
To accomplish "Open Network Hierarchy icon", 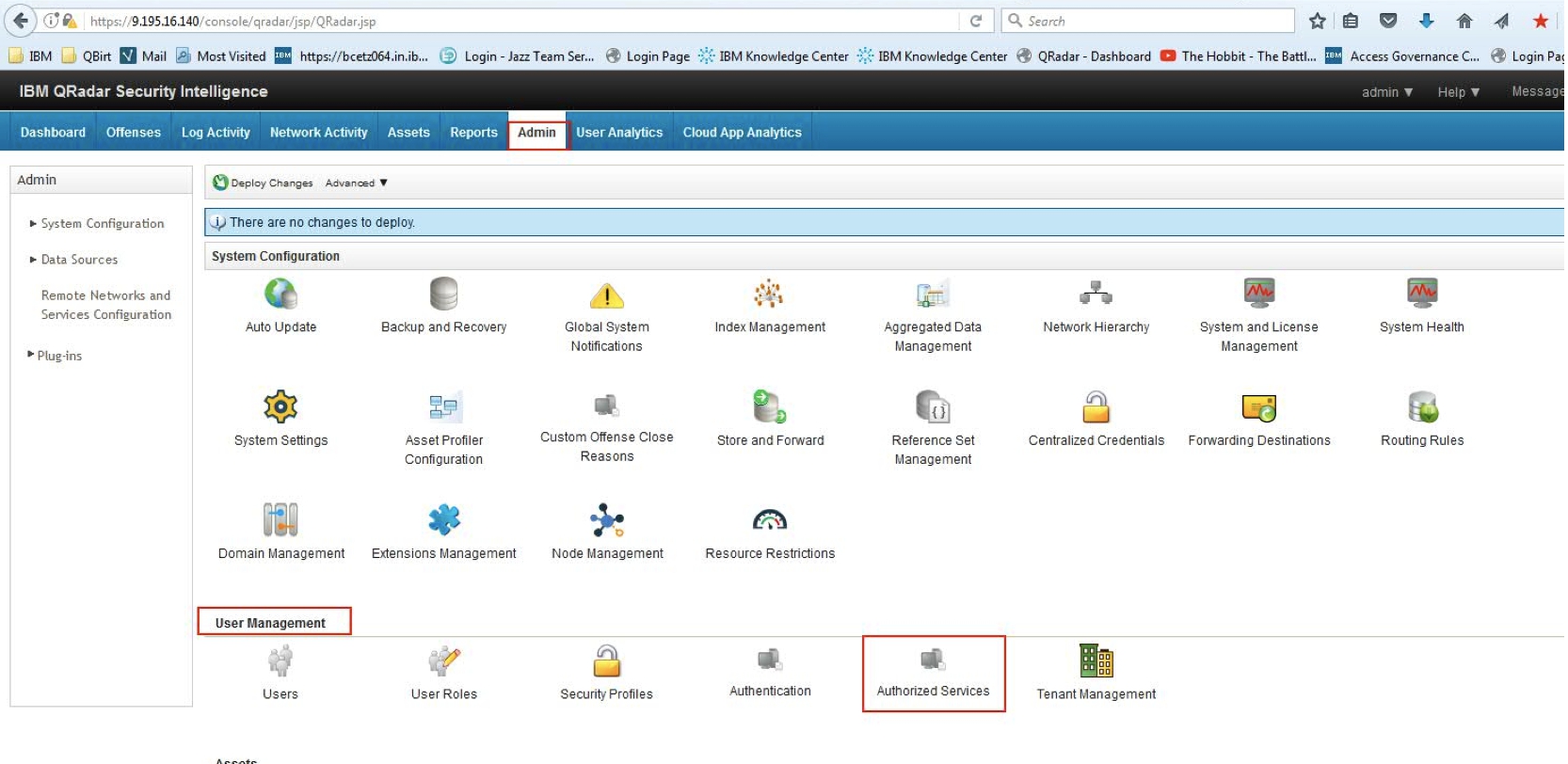I will 1096,295.
